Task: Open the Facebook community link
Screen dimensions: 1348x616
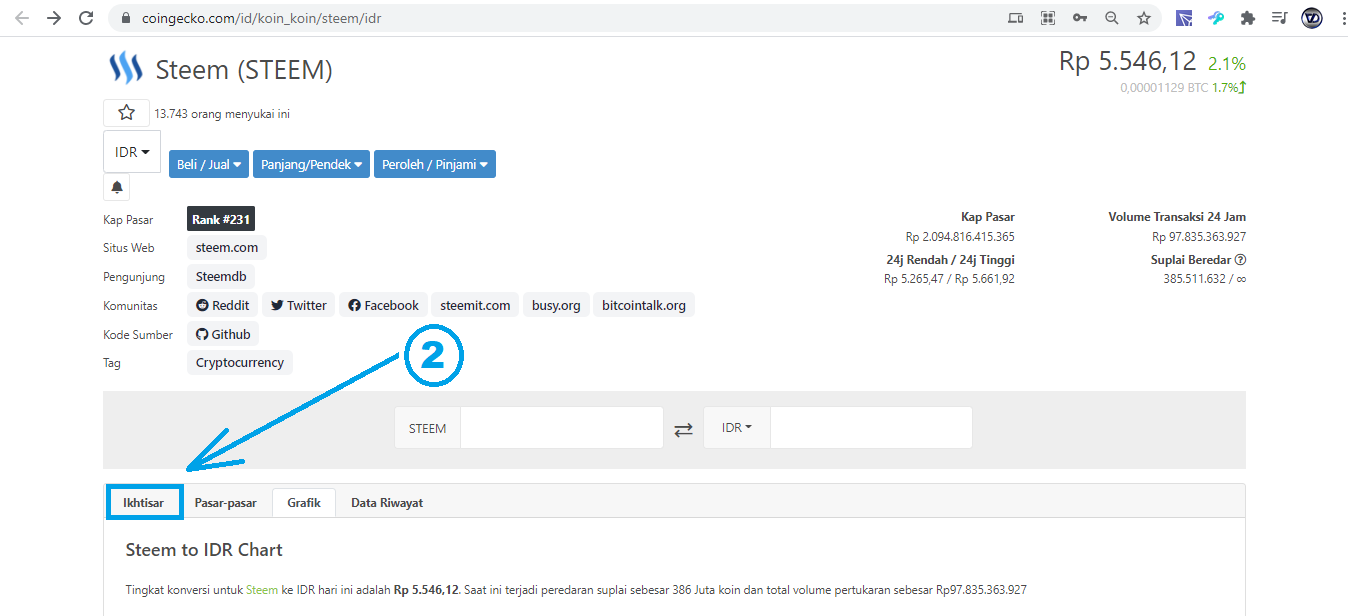Action: 383,305
